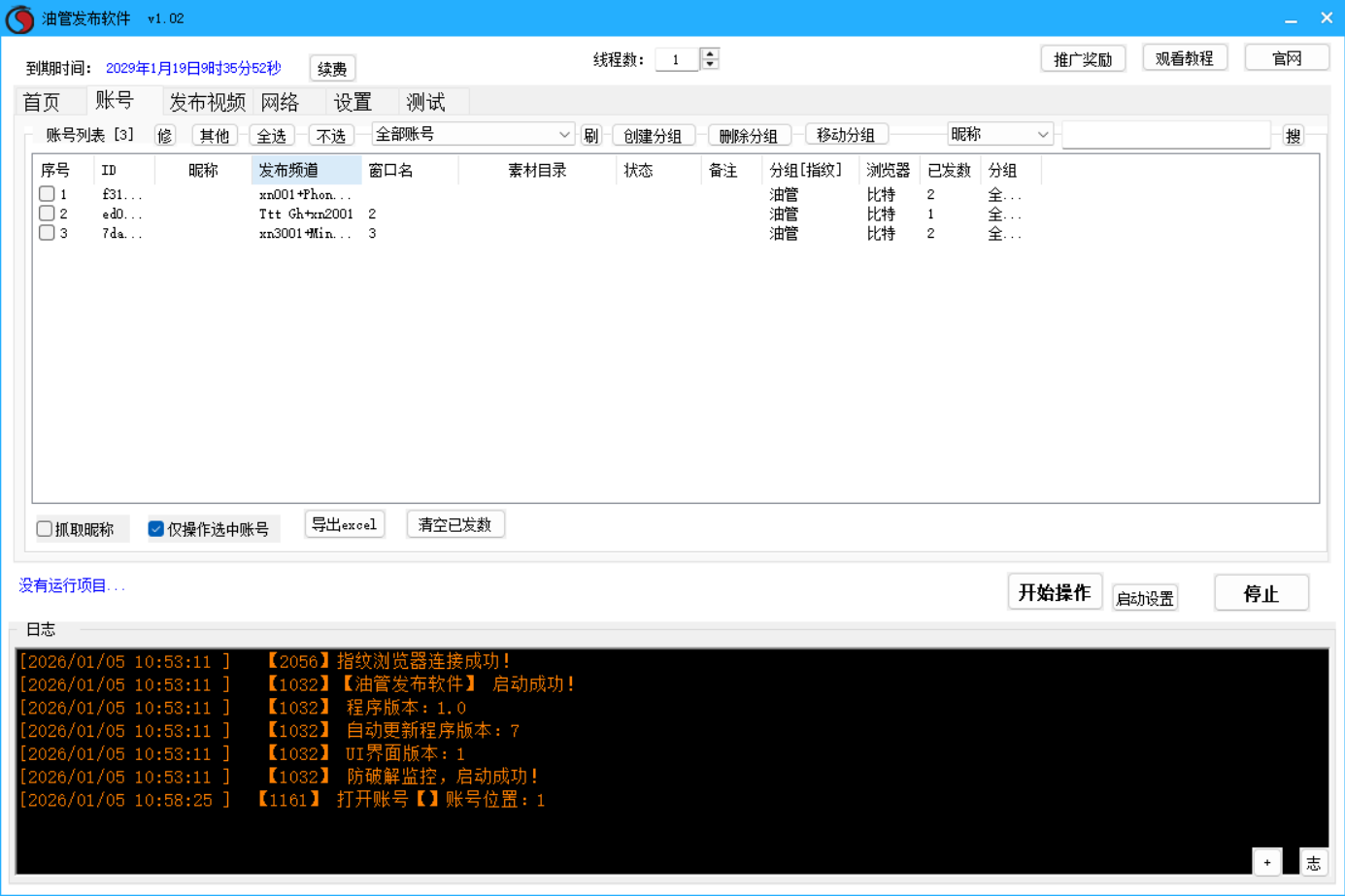The image size is (1345, 896).
Task: Click 导出excel button
Action: coord(344,525)
